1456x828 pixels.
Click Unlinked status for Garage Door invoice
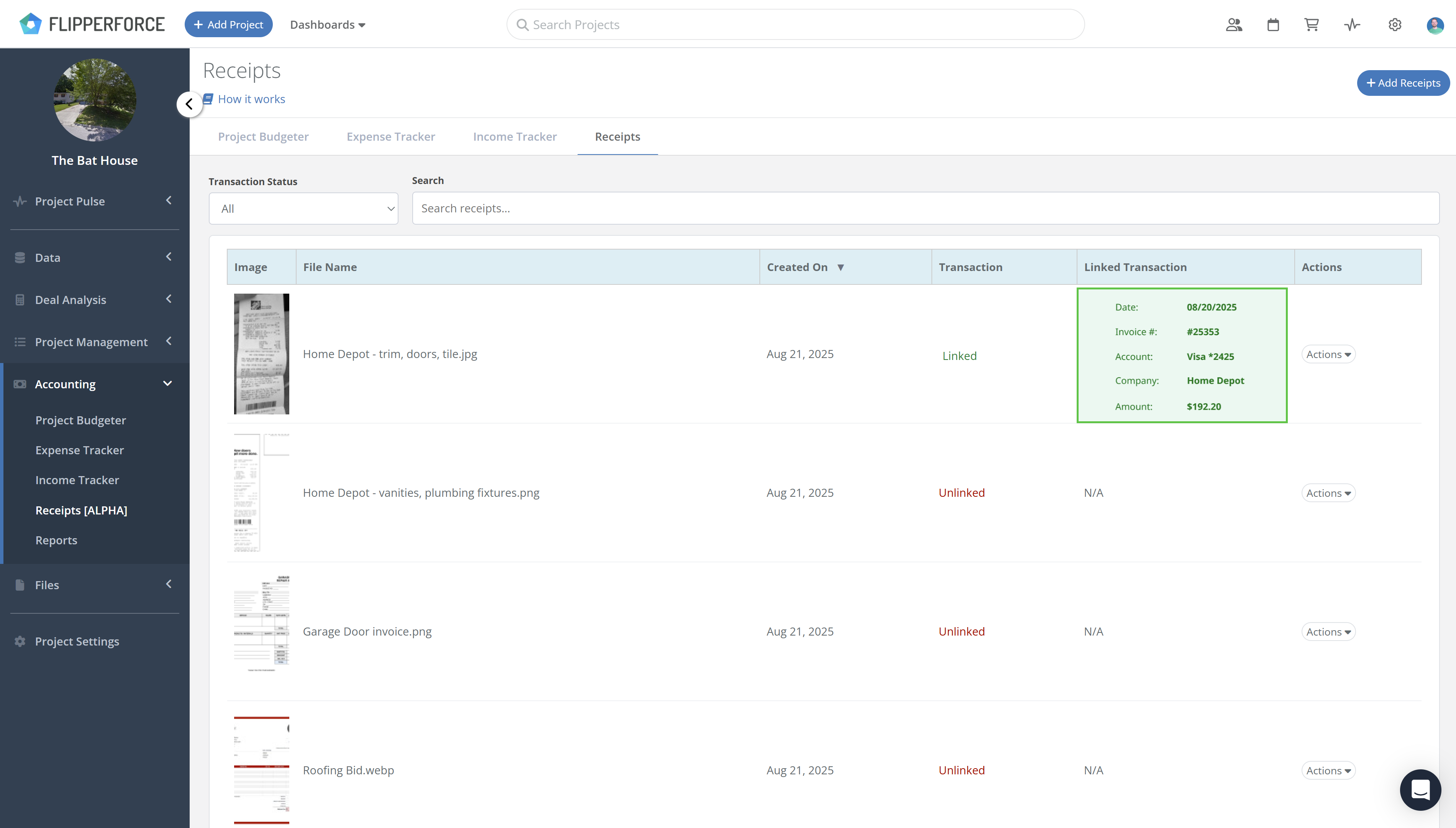(x=962, y=631)
